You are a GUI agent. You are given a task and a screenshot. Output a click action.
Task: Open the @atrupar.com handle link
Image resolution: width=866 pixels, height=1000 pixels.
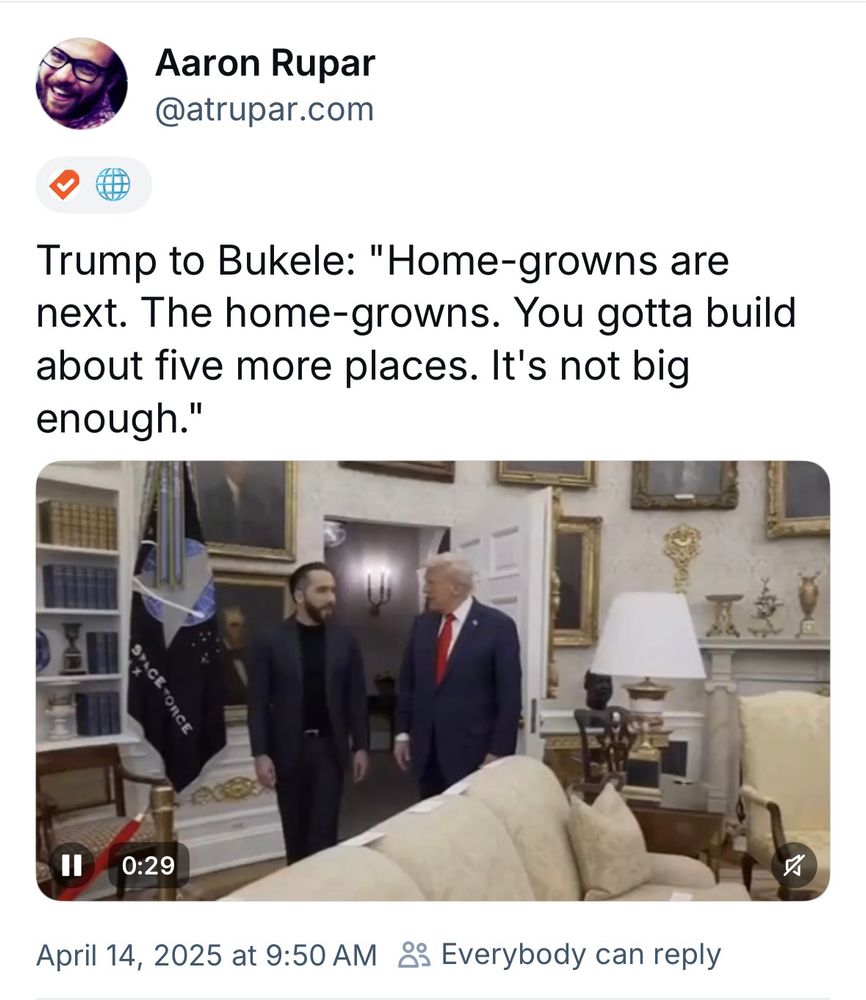264,109
